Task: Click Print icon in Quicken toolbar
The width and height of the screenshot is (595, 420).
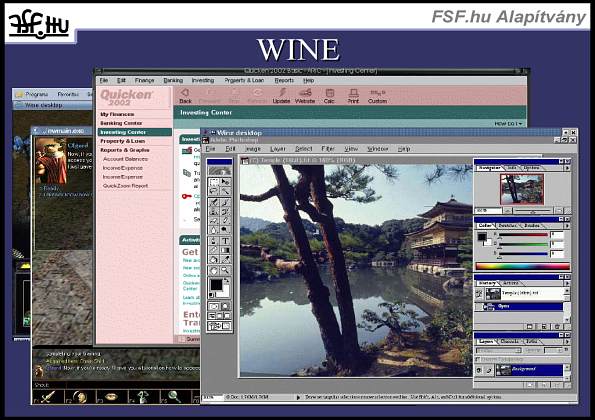Action: pos(353,96)
